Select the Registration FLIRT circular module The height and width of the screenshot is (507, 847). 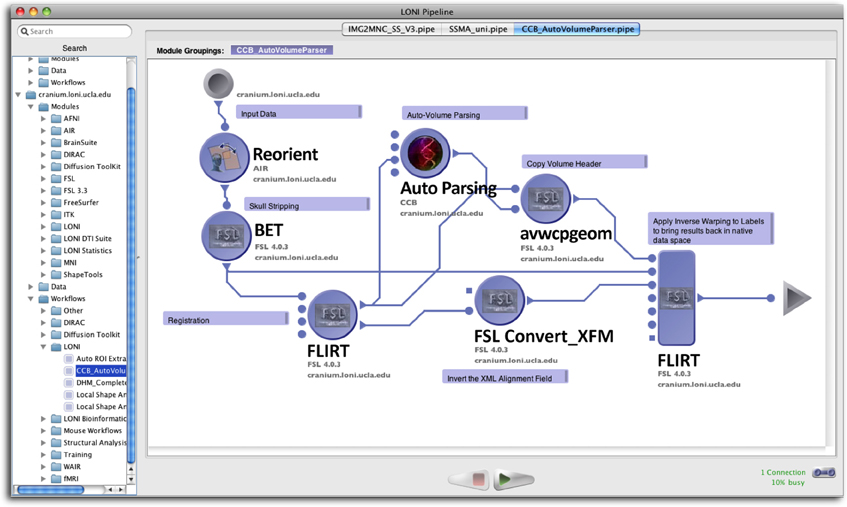(332, 315)
